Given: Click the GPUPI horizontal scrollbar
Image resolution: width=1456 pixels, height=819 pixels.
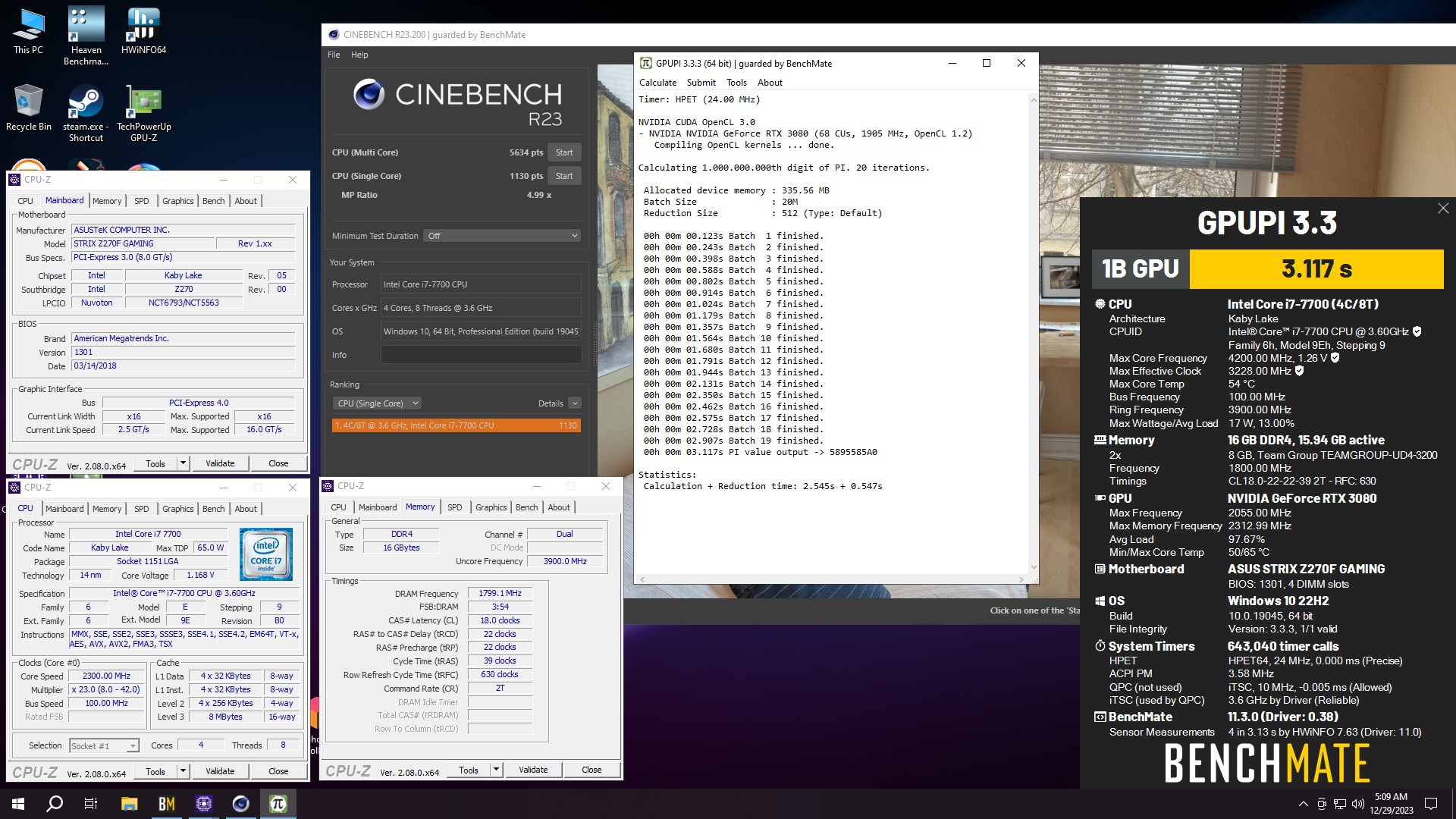Looking at the screenshot, I should pyautogui.click(x=831, y=579).
